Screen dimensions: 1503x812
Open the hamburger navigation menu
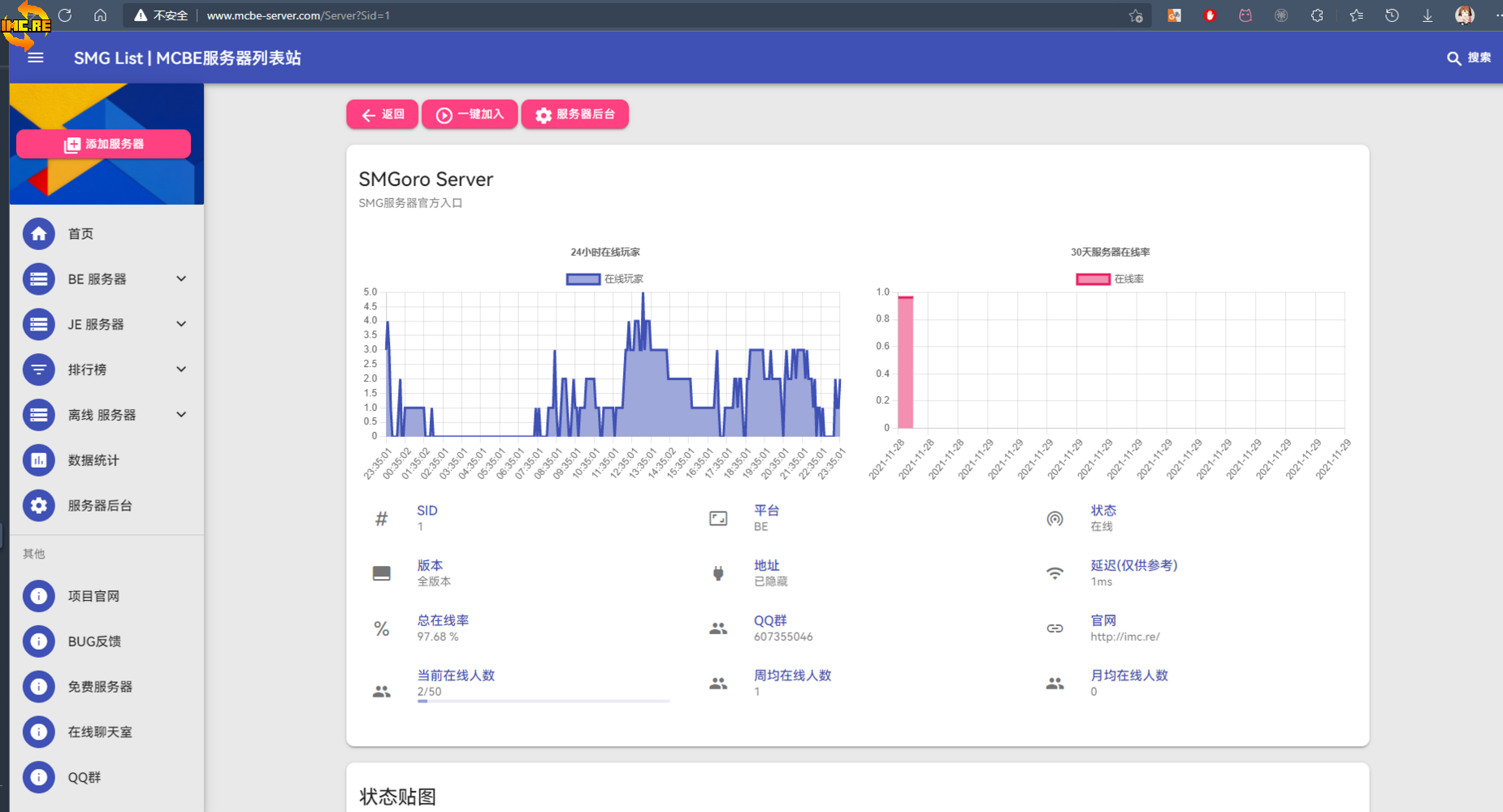[35, 58]
